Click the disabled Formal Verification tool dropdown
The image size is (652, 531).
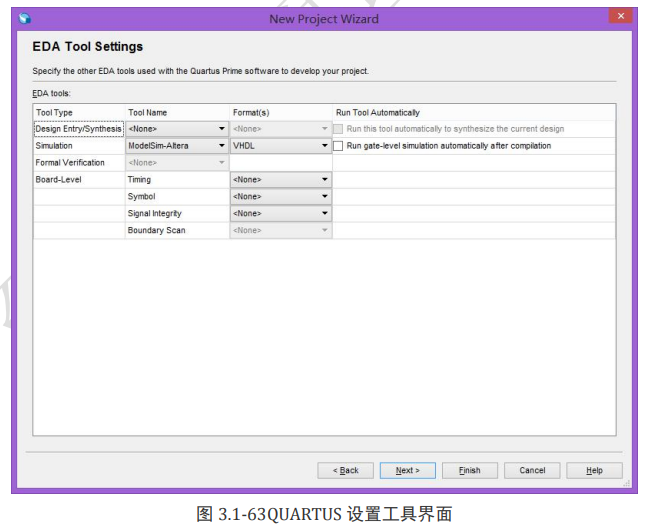point(177,163)
